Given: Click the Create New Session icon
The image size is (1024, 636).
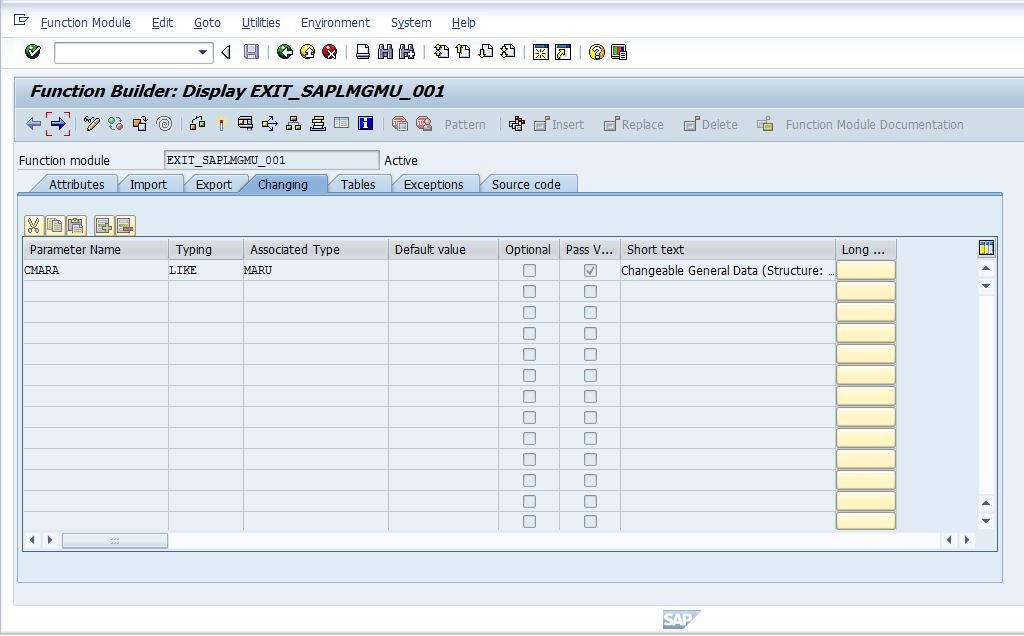Looking at the screenshot, I should (x=541, y=52).
